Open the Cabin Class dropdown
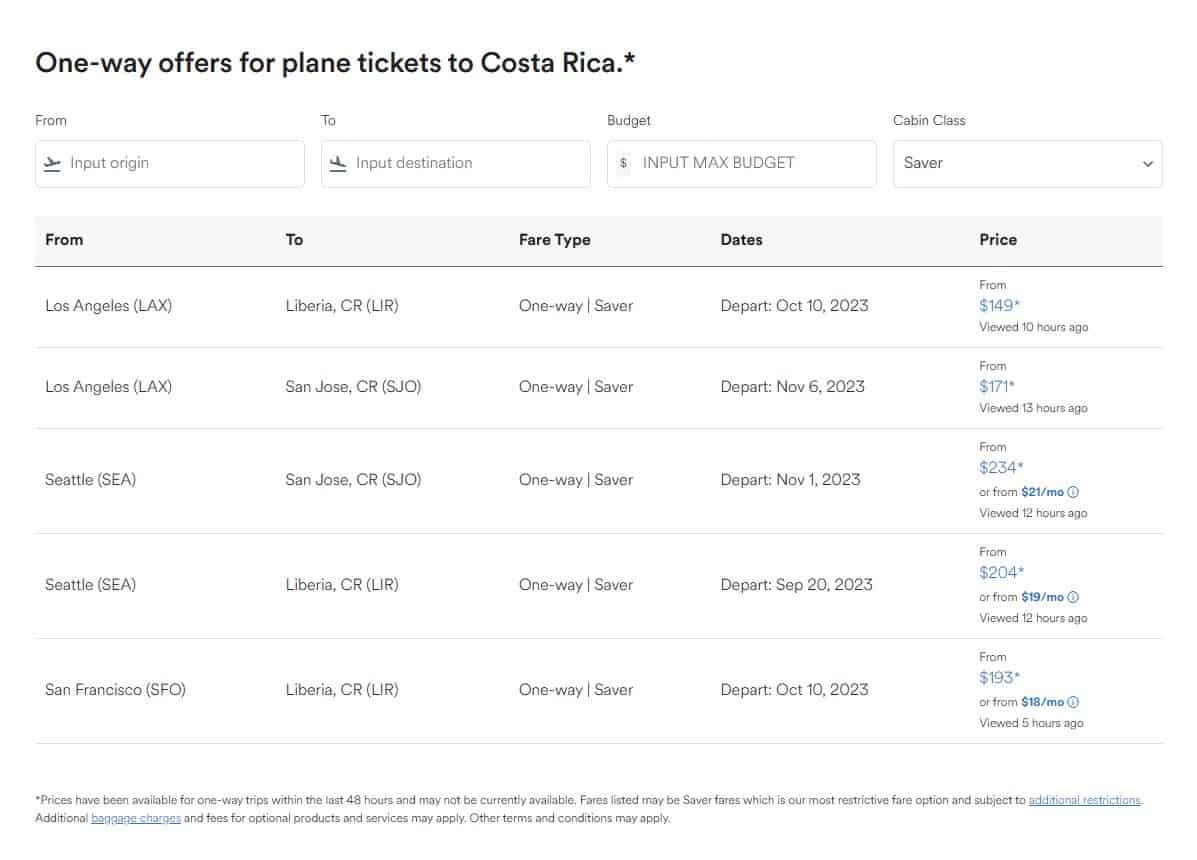Viewport: 1197px width, 860px height. (1026, 163)
